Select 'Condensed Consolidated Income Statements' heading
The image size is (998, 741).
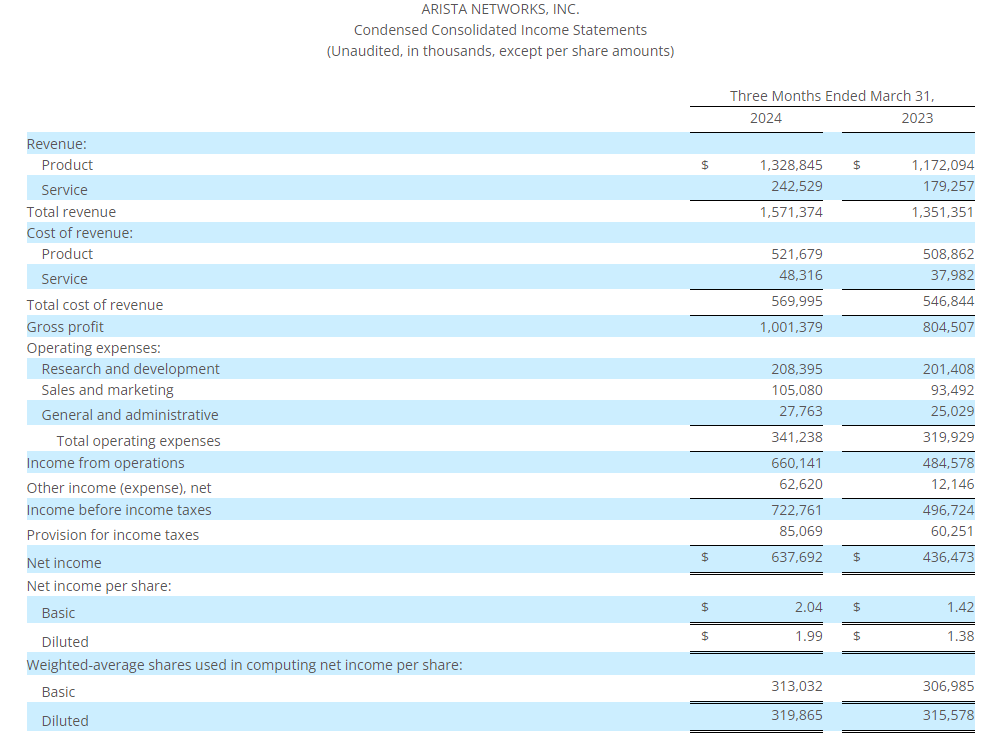pos(500,30)
